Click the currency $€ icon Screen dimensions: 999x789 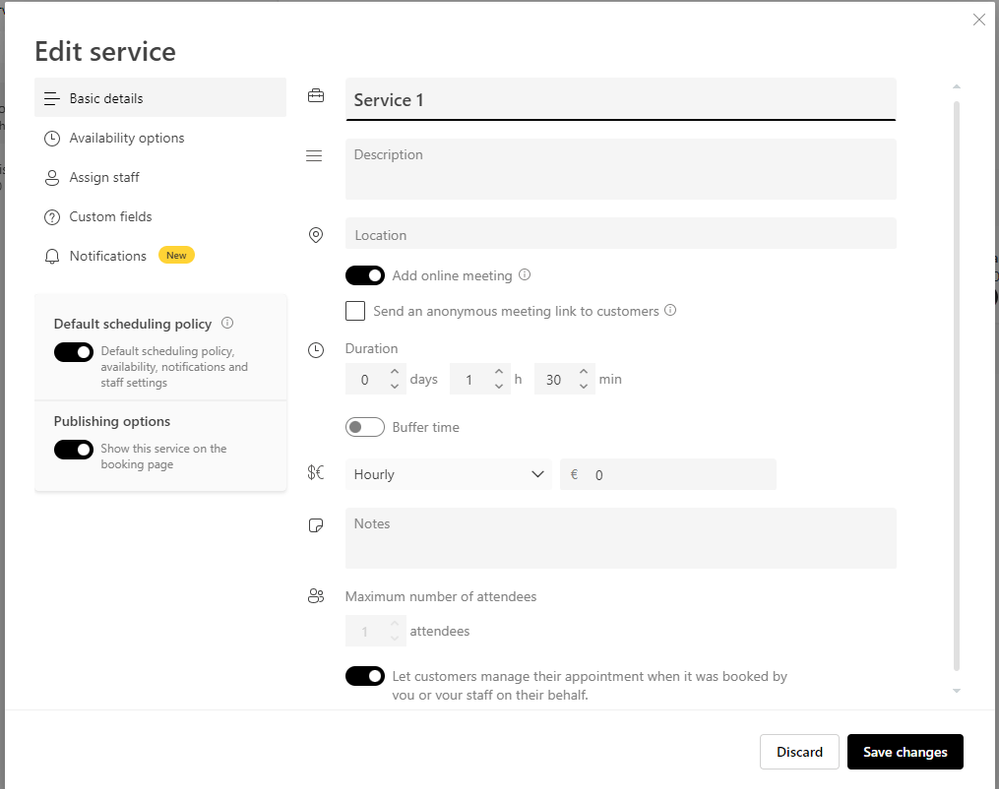(315, 472)
